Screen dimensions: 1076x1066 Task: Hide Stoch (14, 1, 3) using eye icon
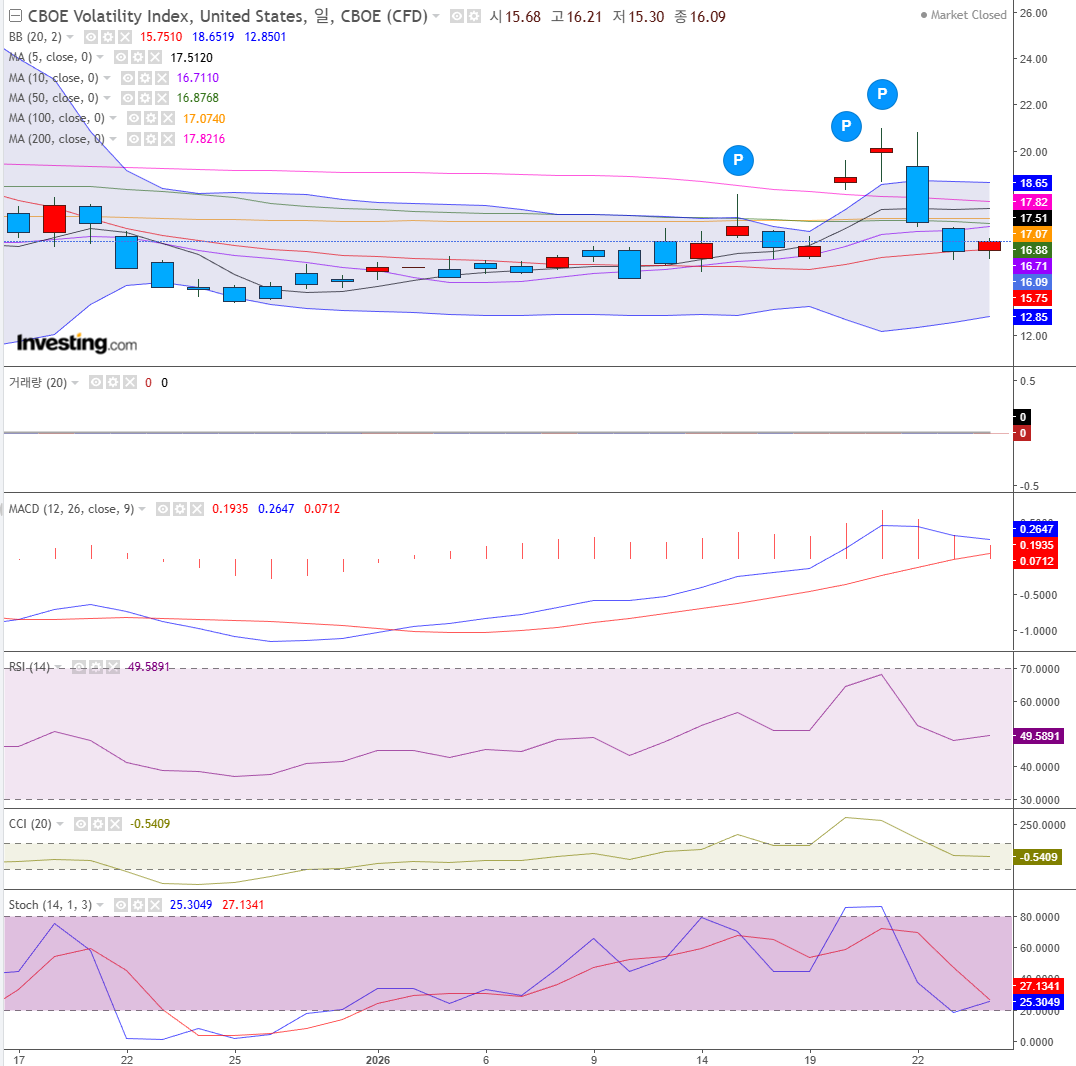121,905
